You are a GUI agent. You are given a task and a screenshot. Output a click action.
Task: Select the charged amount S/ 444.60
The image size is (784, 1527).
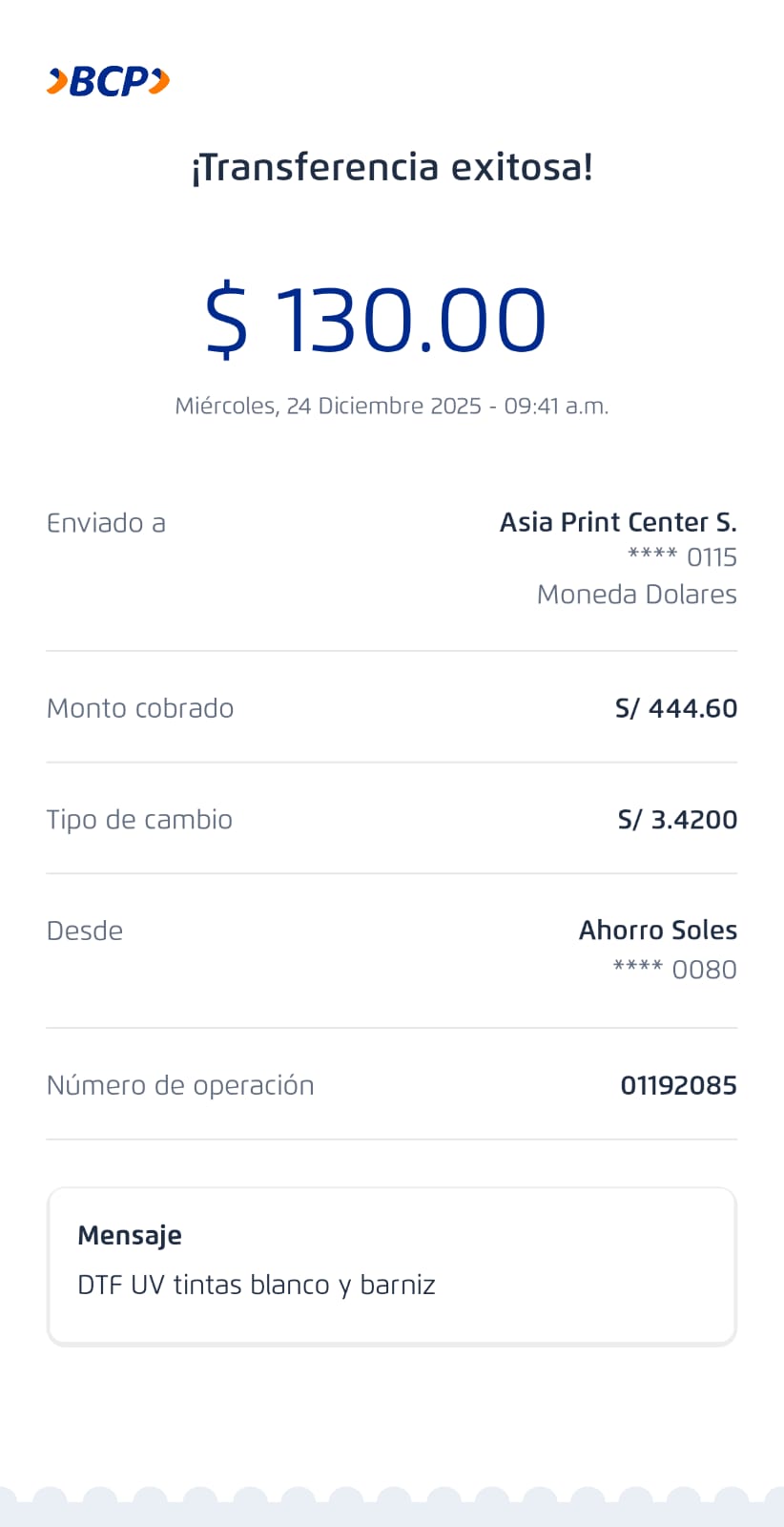click(675, 708)
